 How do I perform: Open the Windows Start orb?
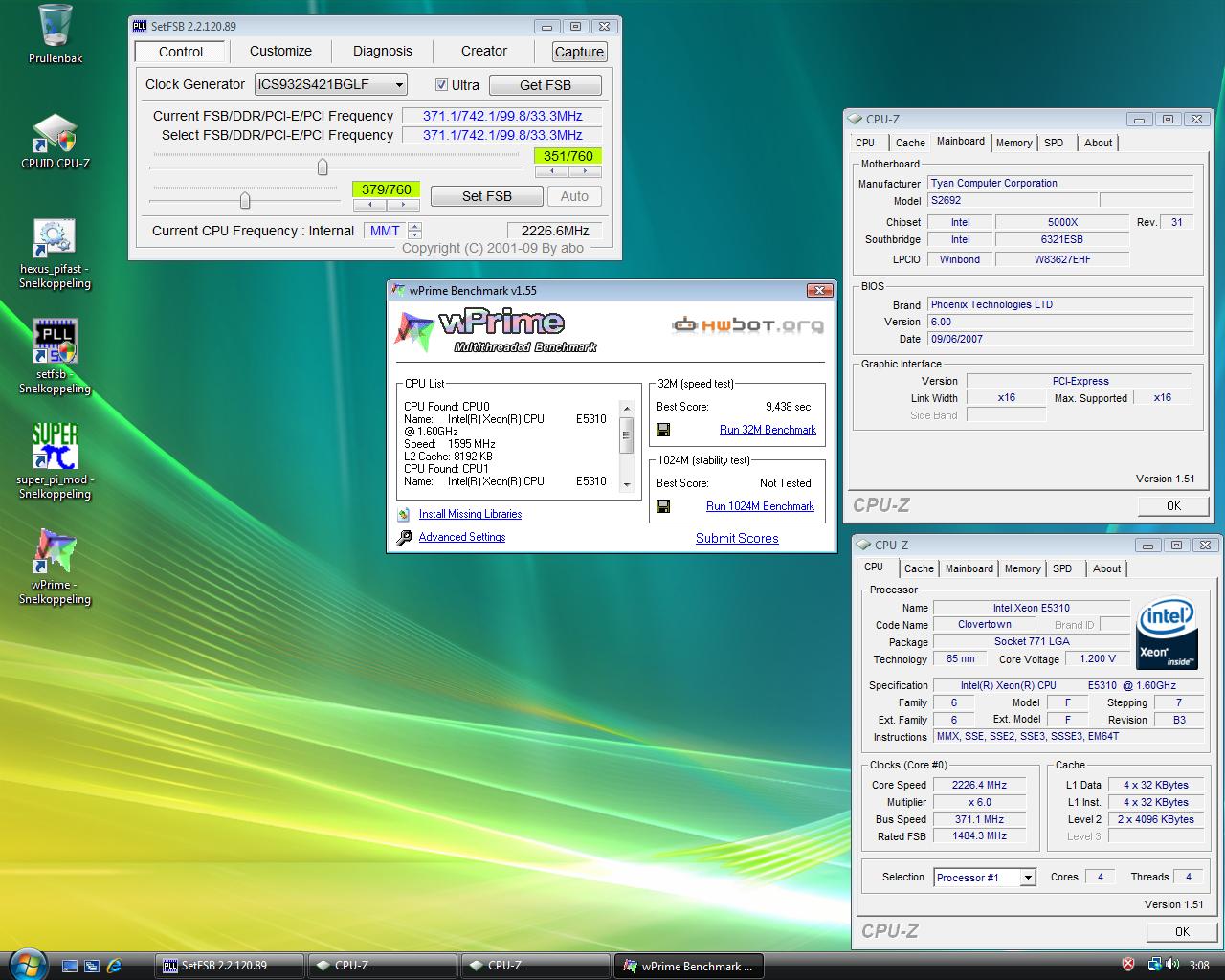(x=27, y=965)
